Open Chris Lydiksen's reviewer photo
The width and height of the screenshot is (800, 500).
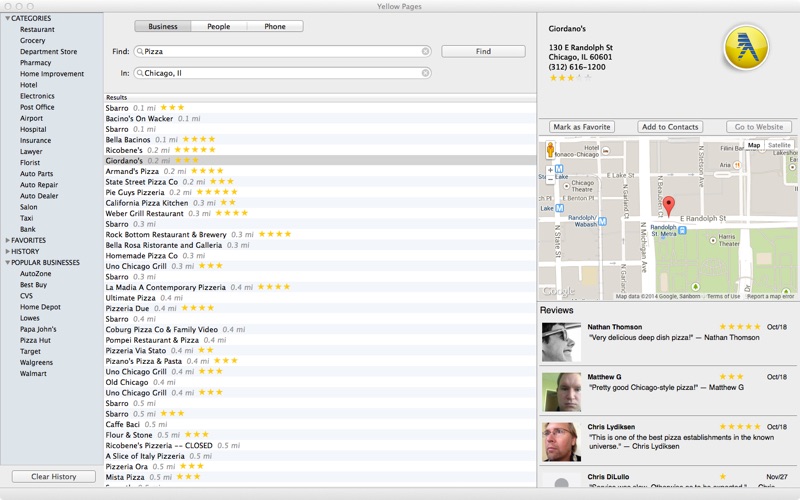tap(561, 442)
